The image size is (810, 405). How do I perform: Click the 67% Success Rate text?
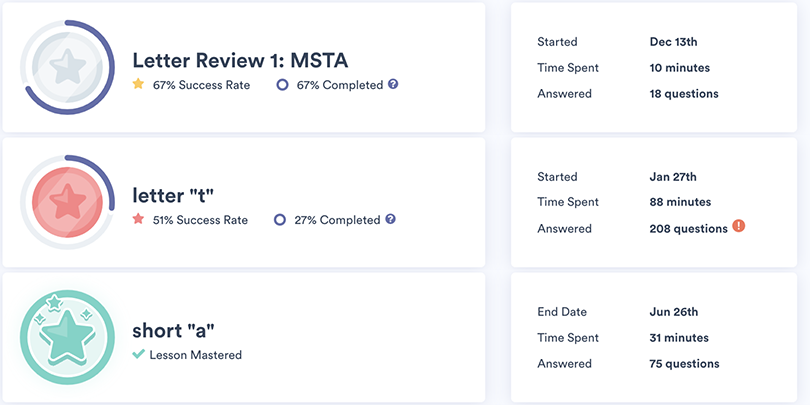point(201,85)
